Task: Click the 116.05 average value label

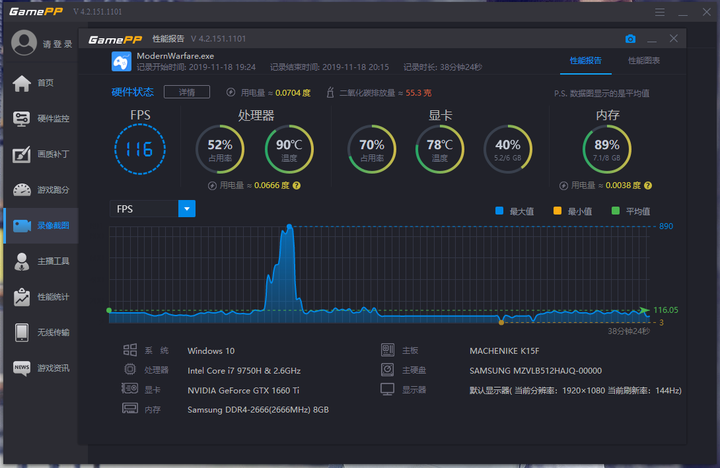Action: pos(665,310)
